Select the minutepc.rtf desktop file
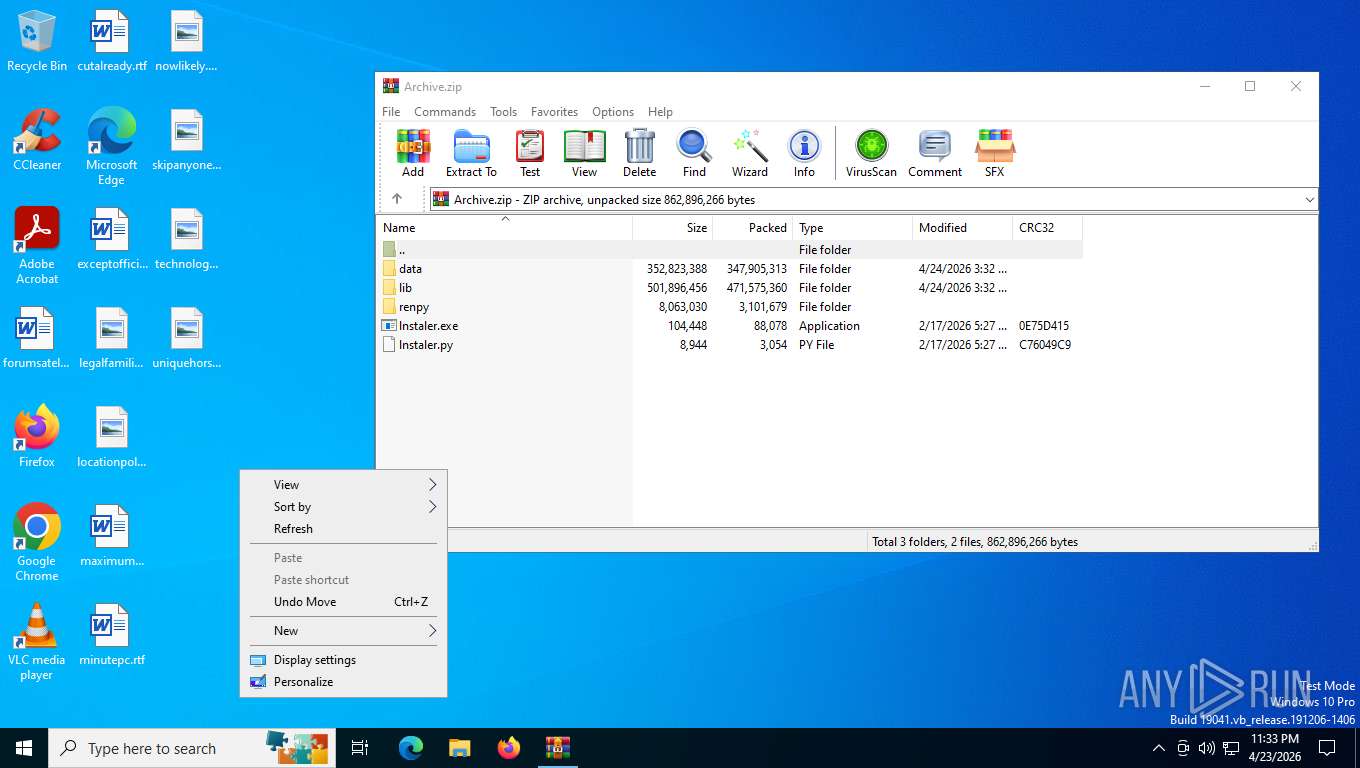The image size is (1360, 768). [x=111, y=635]
